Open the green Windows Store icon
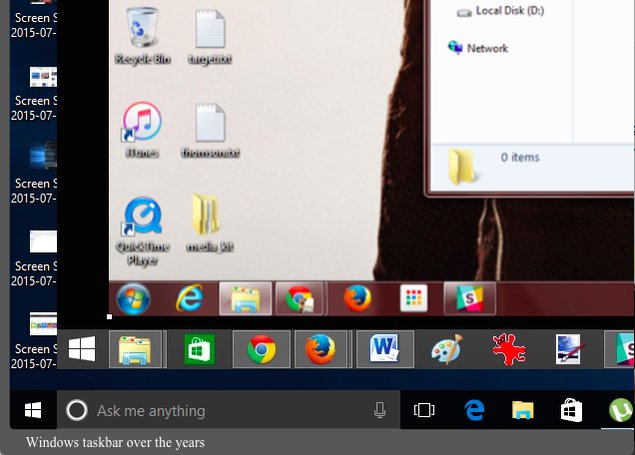The image size is (635, 455). click(199, 349)
